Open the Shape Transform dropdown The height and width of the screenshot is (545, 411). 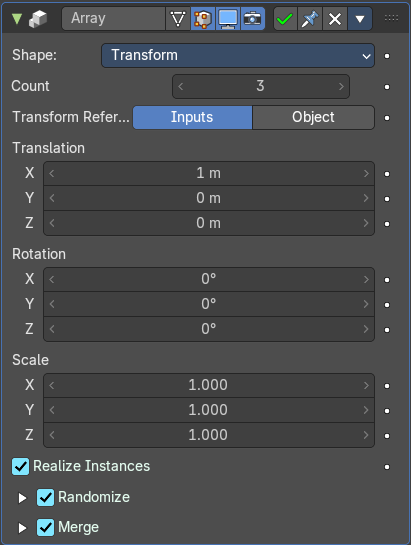(x=238, y=55)
